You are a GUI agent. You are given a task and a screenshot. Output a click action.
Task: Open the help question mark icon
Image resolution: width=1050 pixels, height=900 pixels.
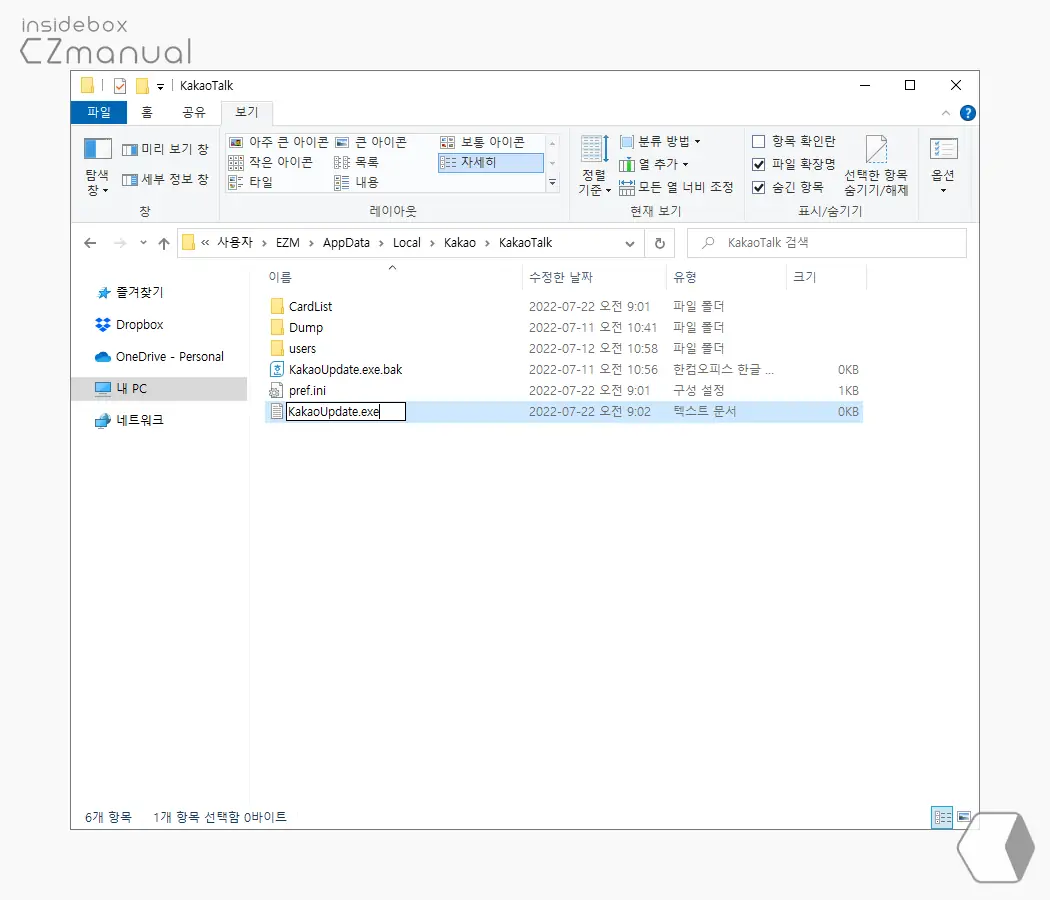coord(968,113)
